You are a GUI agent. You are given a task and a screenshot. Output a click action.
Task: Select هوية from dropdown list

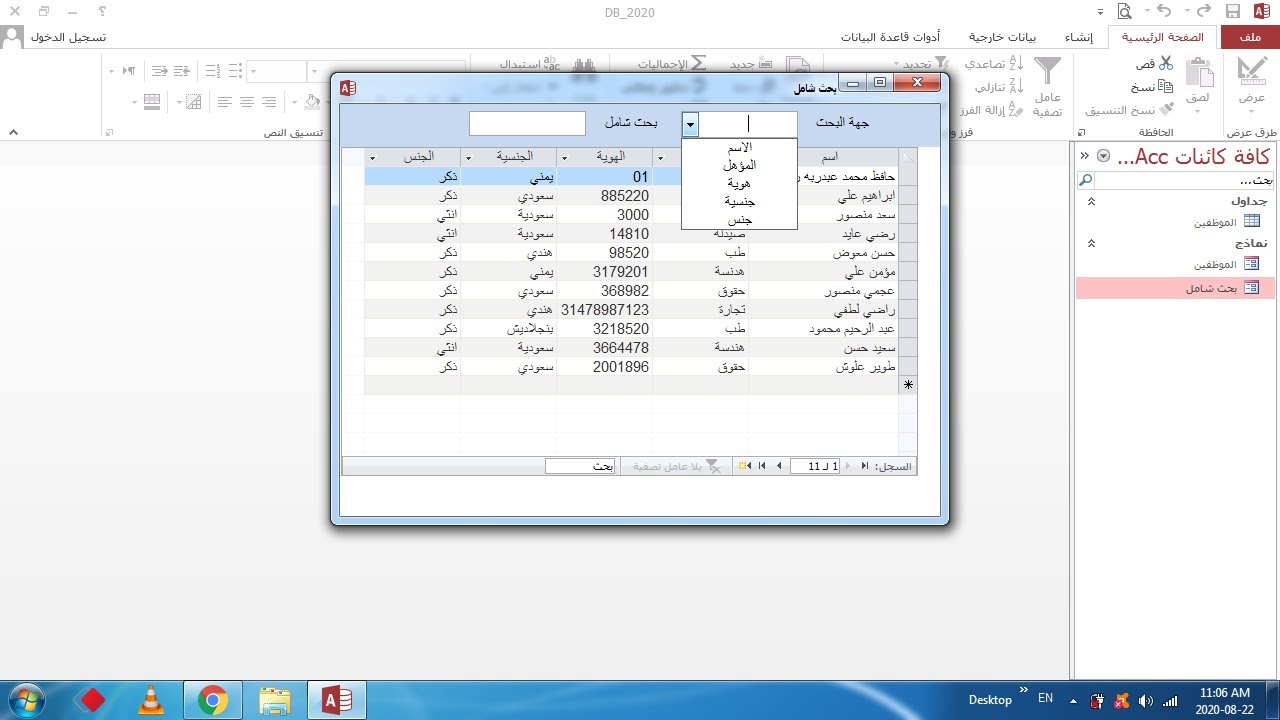(740, 183)
